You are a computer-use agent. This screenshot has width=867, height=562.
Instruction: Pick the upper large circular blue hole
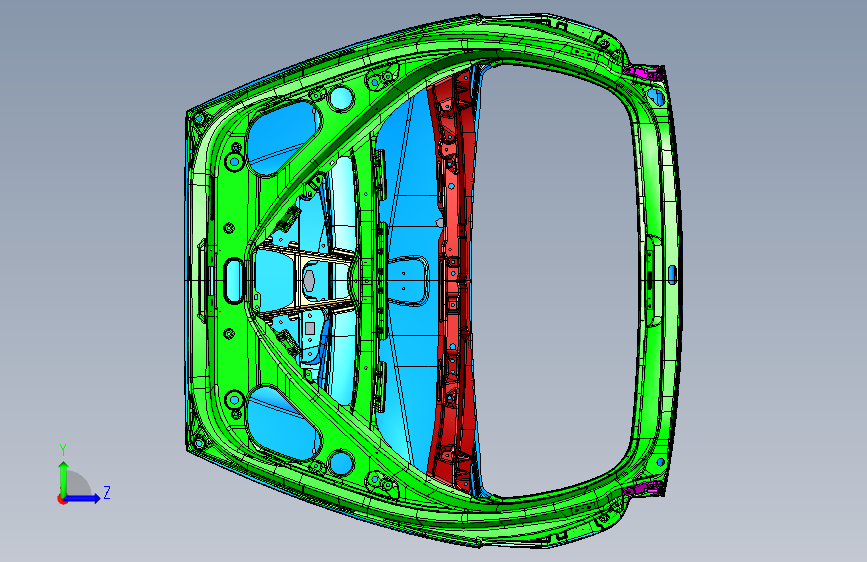click(x=341, y=99)
